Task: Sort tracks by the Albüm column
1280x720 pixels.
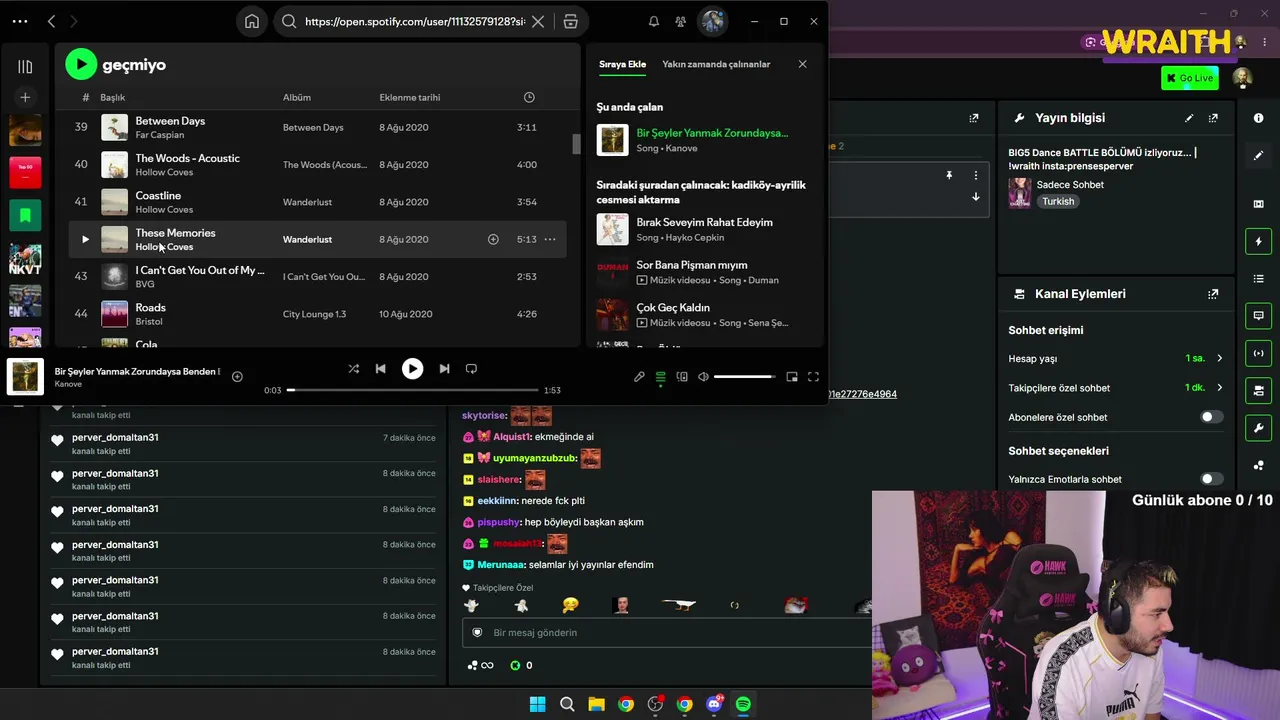Action: tap(297, 97)
